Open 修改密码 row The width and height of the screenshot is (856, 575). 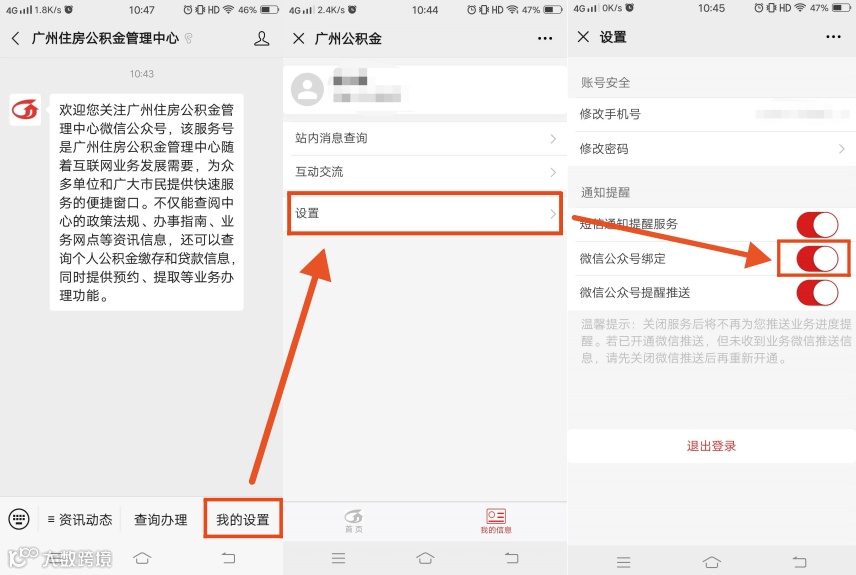tap(712, 149)
